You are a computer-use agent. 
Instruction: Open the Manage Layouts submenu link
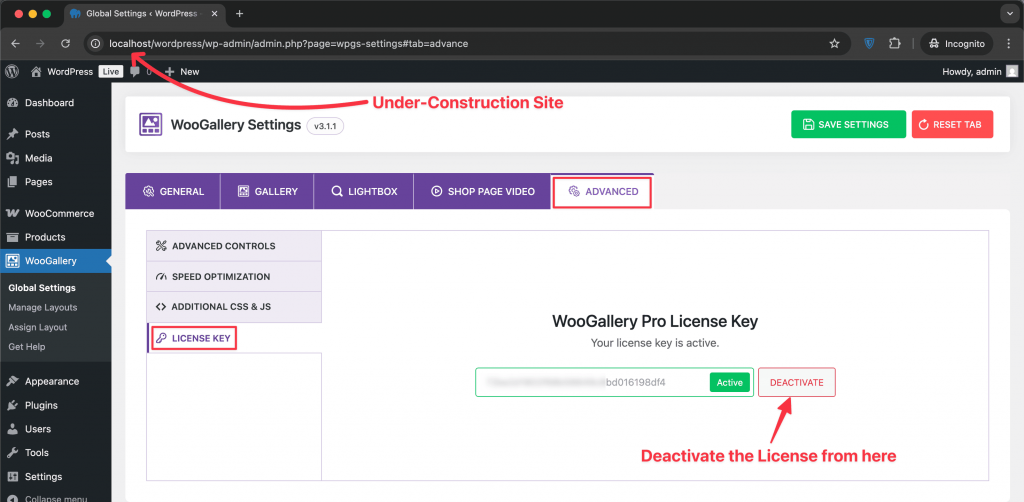tap(42, 307)
